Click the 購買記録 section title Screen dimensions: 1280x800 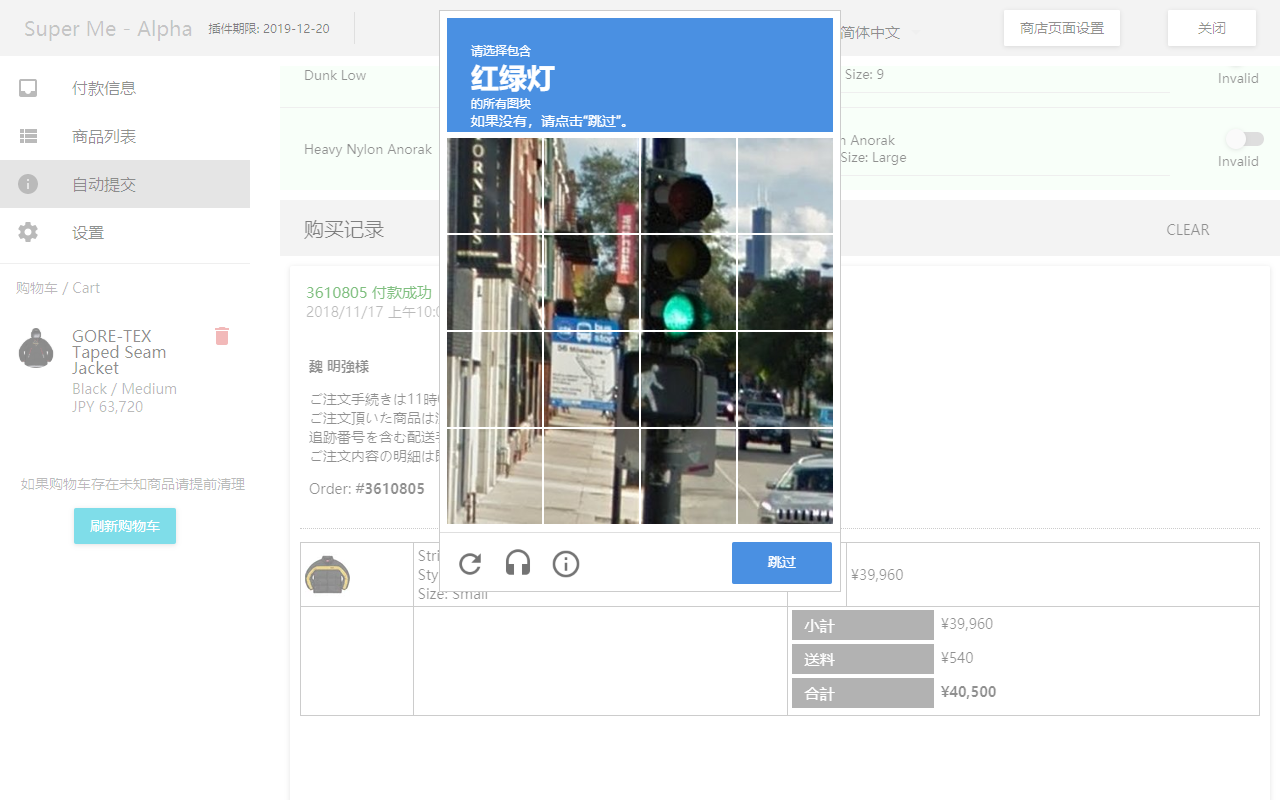click(x=344, y=229)
